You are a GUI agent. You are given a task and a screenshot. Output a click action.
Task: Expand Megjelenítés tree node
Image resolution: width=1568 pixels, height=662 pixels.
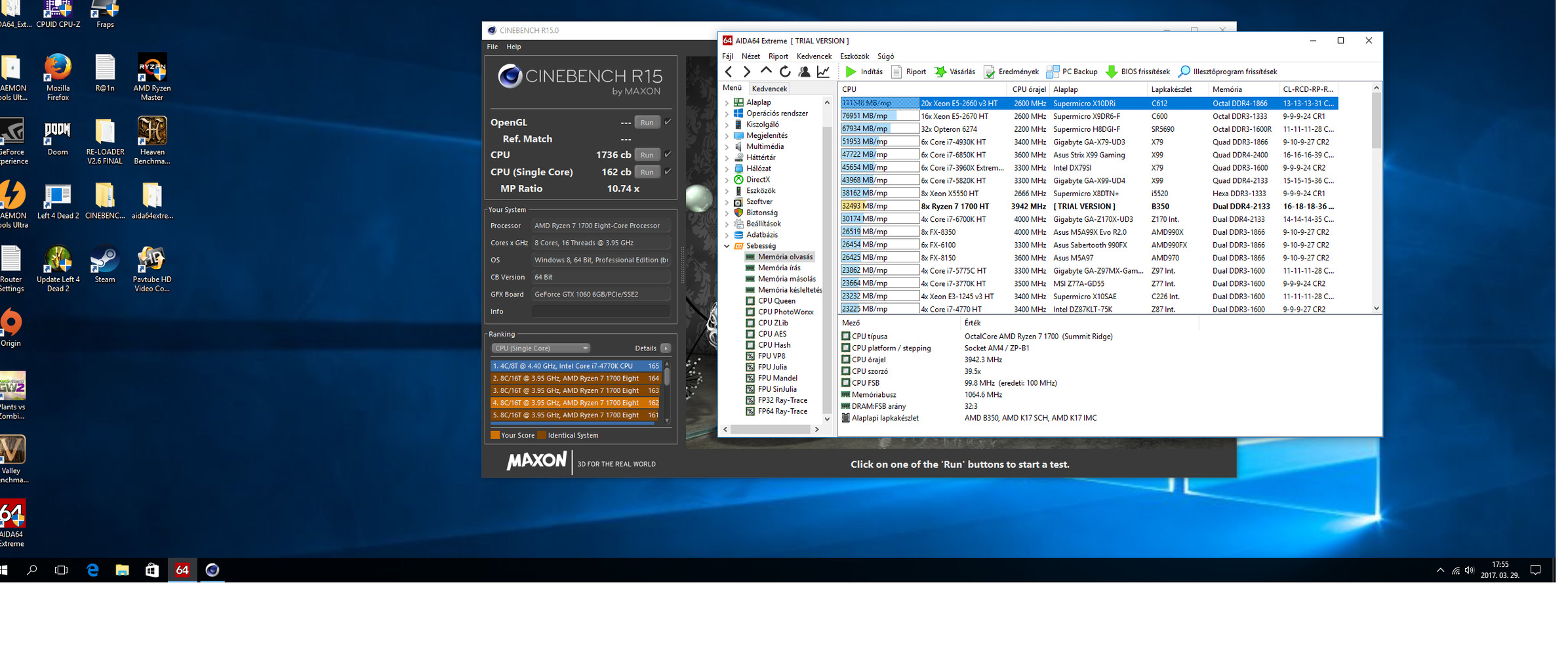pos(727,136)
